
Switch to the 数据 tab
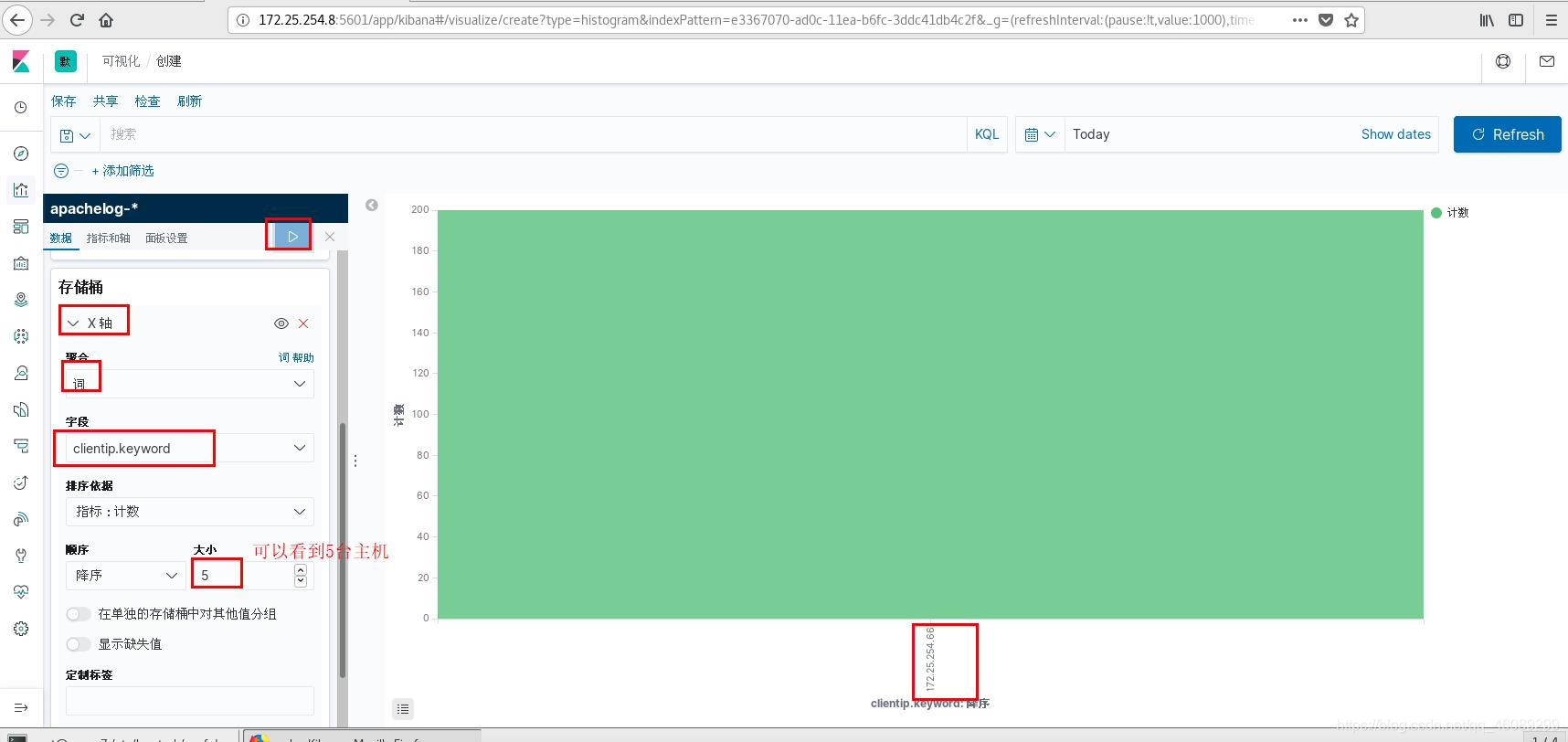click(x=61, y=238)
